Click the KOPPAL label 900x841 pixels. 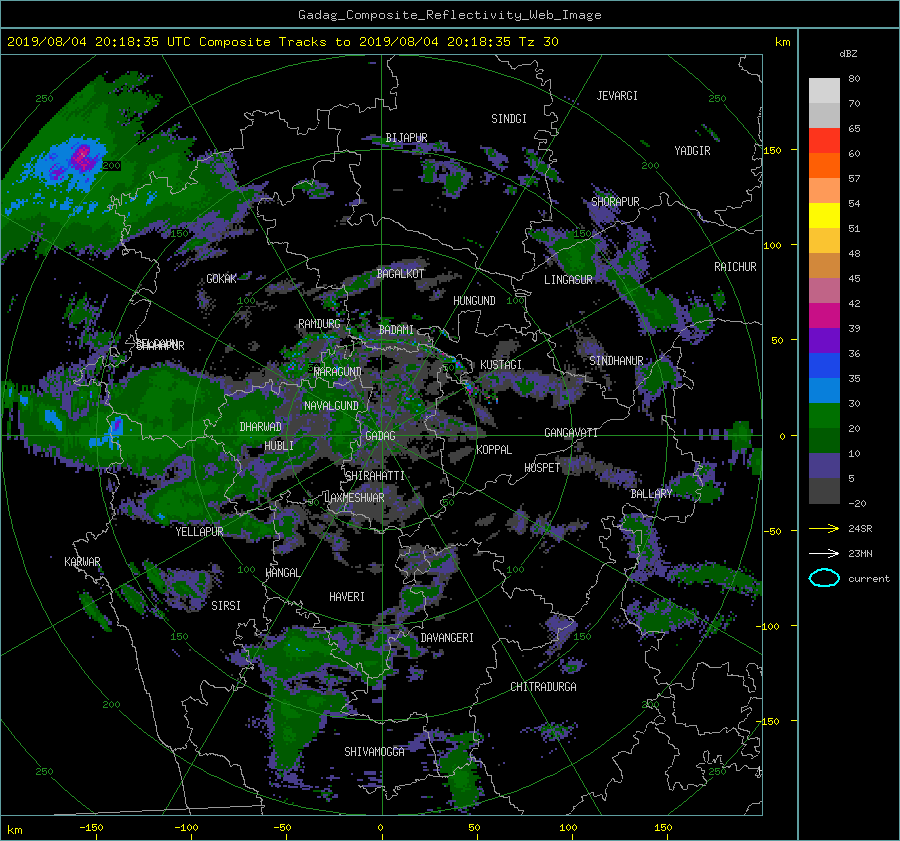click(x=494, y=450)
